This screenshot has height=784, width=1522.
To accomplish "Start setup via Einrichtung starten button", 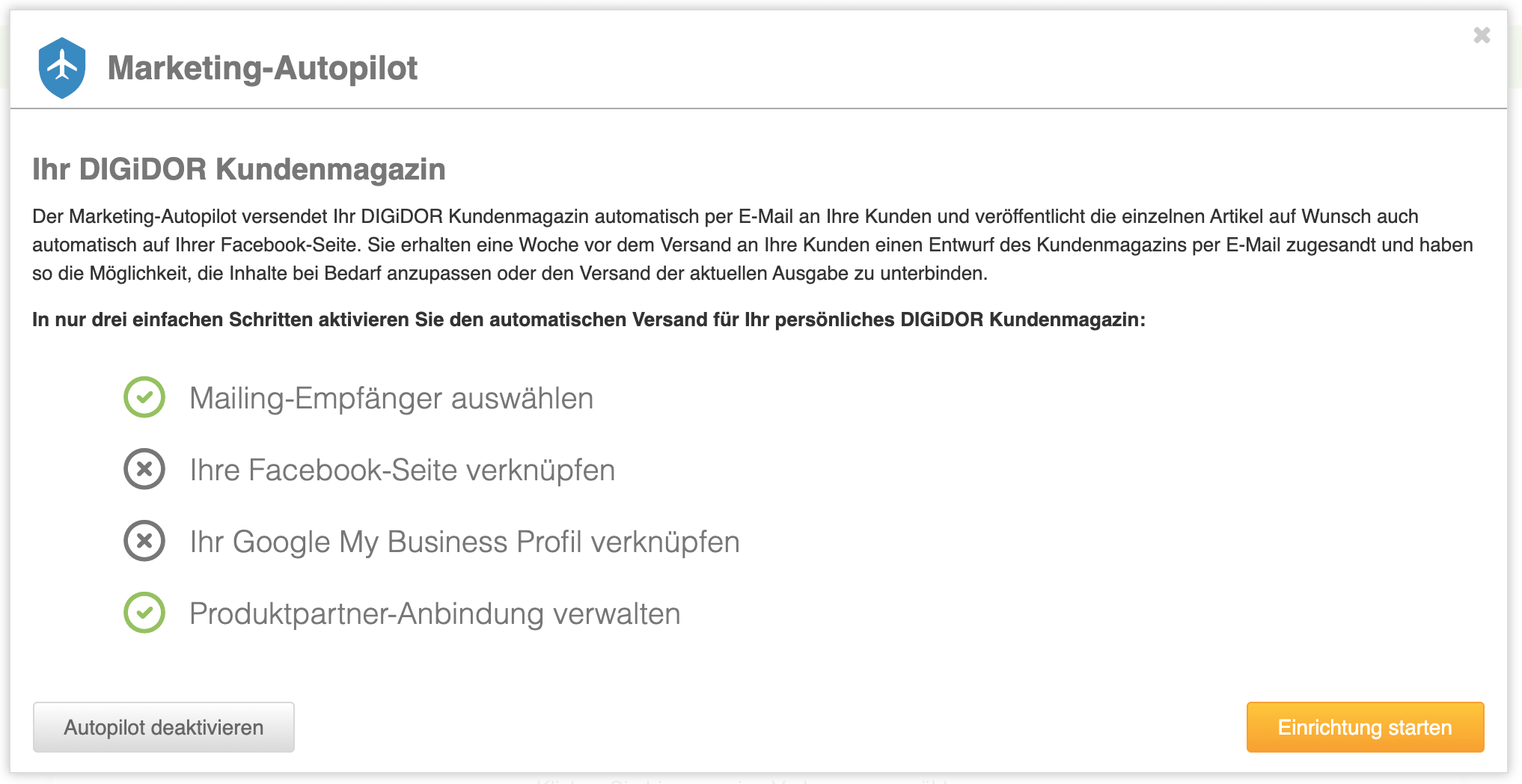I will (1364, 726).
